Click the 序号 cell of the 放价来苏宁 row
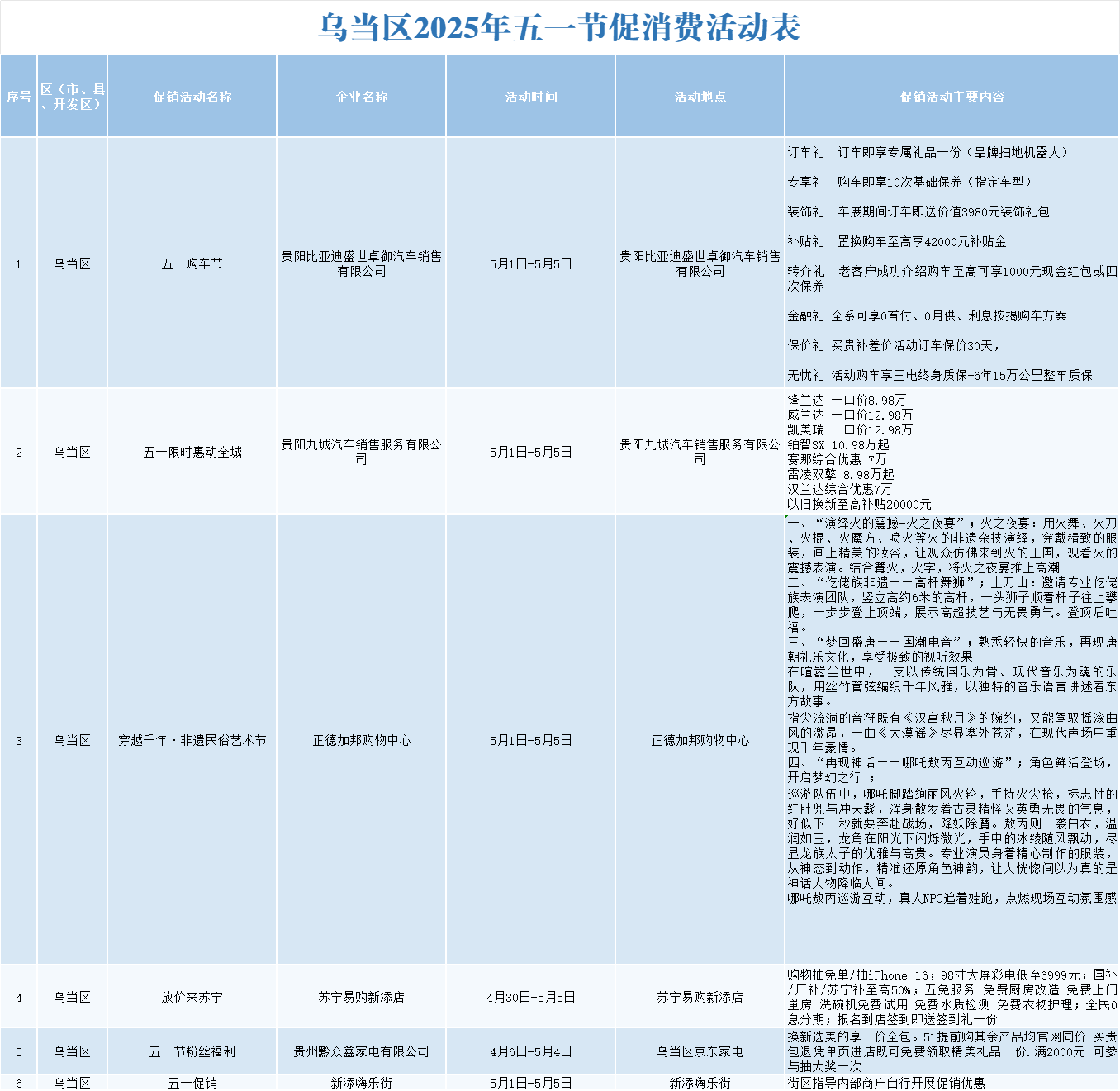This screenshot has width=1120, height=1091. (x=19, y=997)
